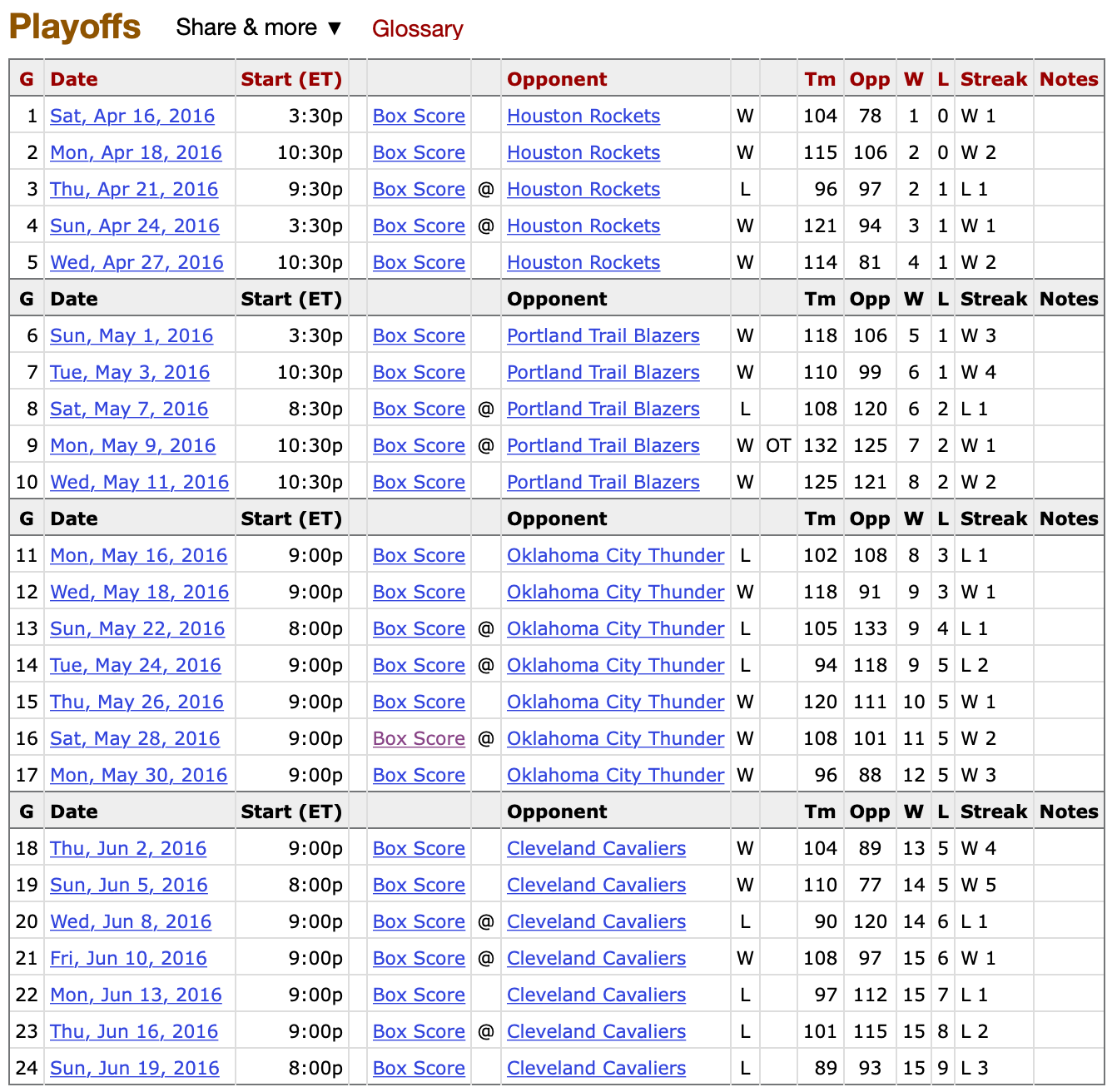This screenshot has width=1112, height=1092.
Task: Open Box Score for Apr 24 game
Action: (x=419, y=226)
